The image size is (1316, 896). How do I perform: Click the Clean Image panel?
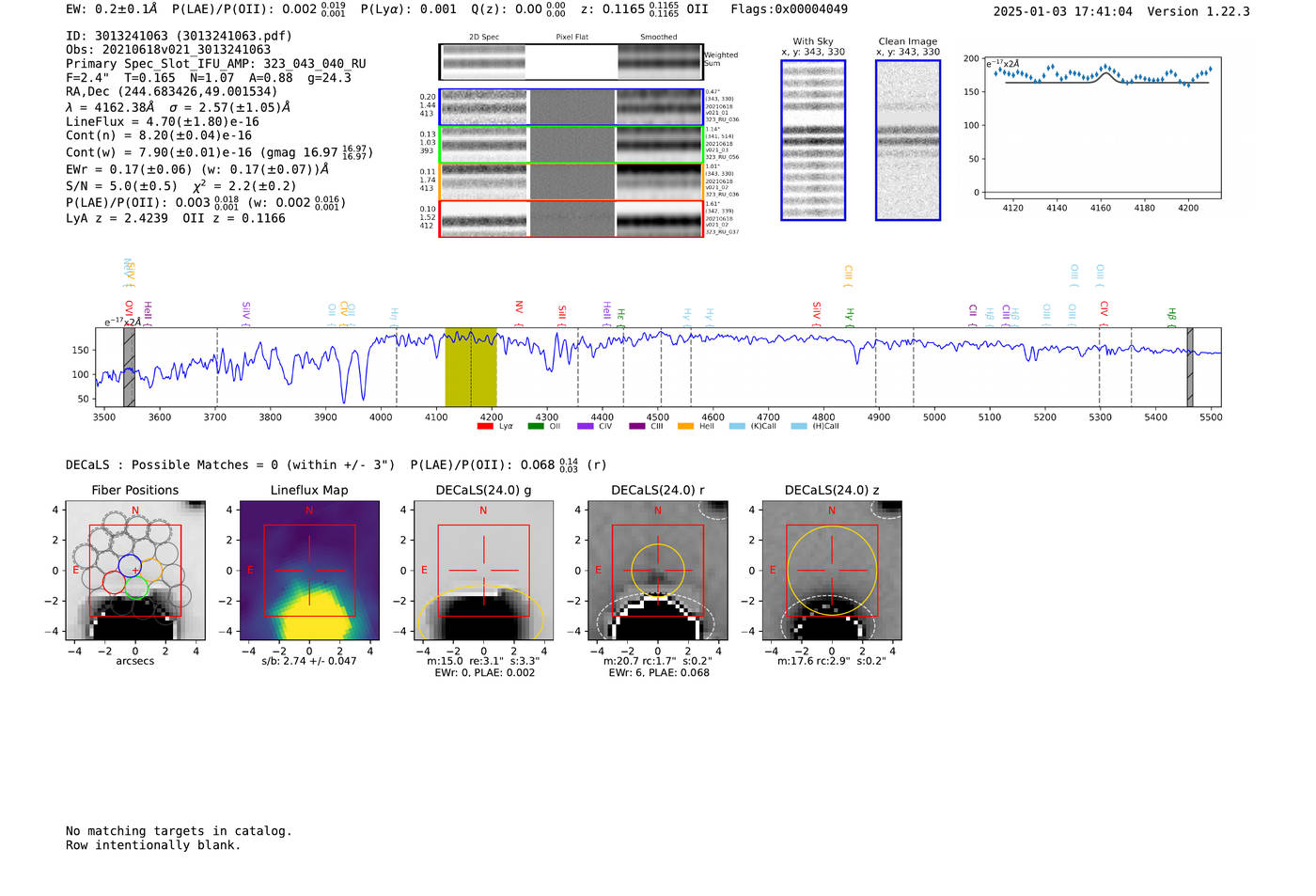(x=908, y=140)
